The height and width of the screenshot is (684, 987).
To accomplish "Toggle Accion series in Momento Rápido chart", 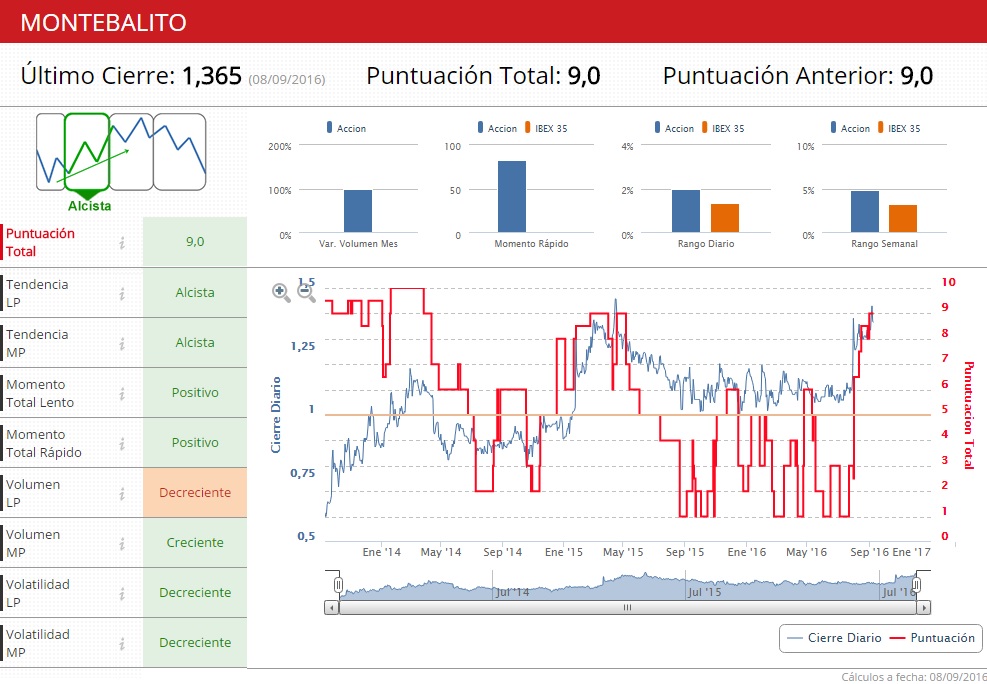I will coord(497,128).
